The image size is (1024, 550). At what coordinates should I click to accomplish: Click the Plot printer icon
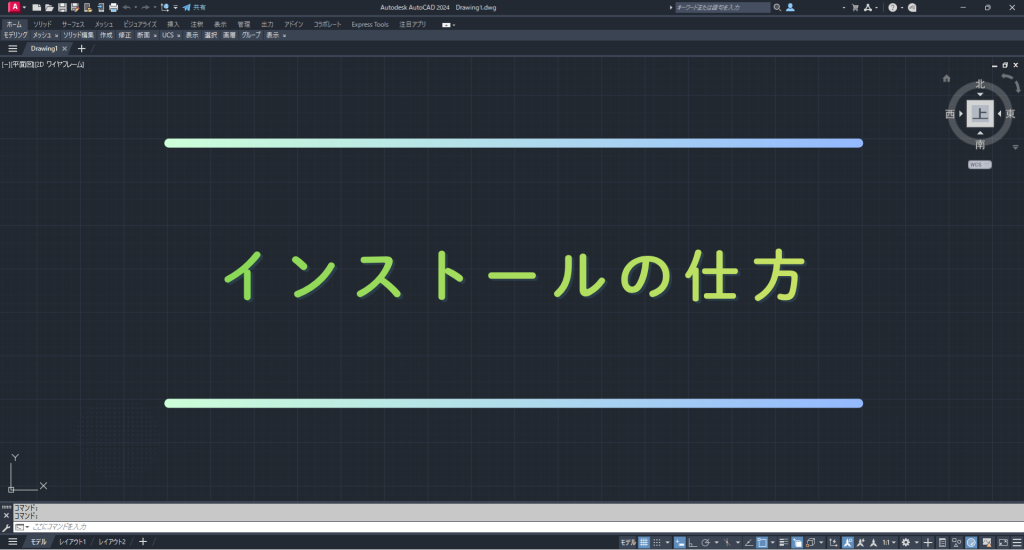coord(113,7)
